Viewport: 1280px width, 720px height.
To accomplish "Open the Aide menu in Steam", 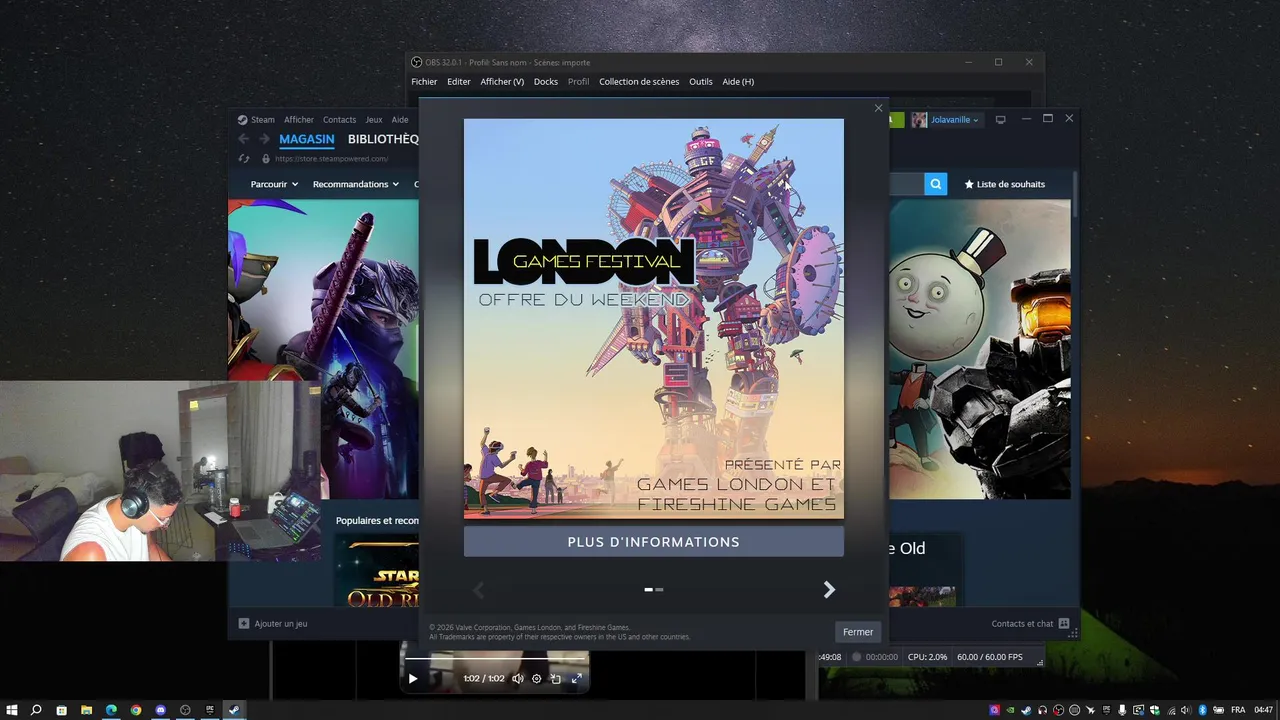I will 400,120.
